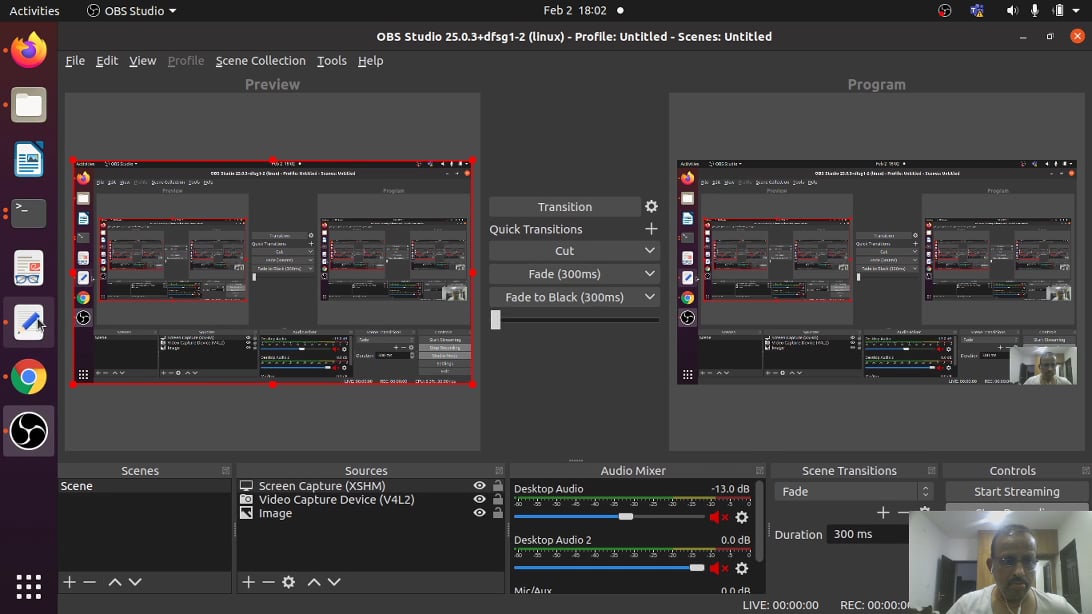
Task: Open the Edit menu
Action: point(107,61)
